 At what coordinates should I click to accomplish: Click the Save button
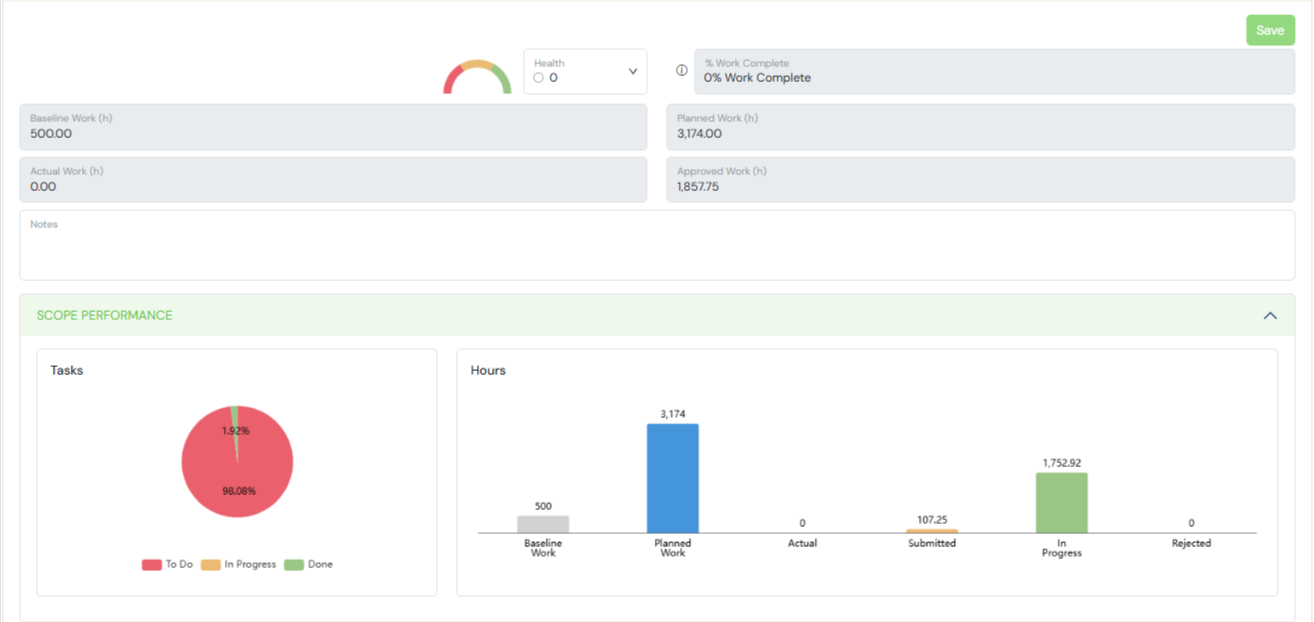click(x=1269, y=30)
